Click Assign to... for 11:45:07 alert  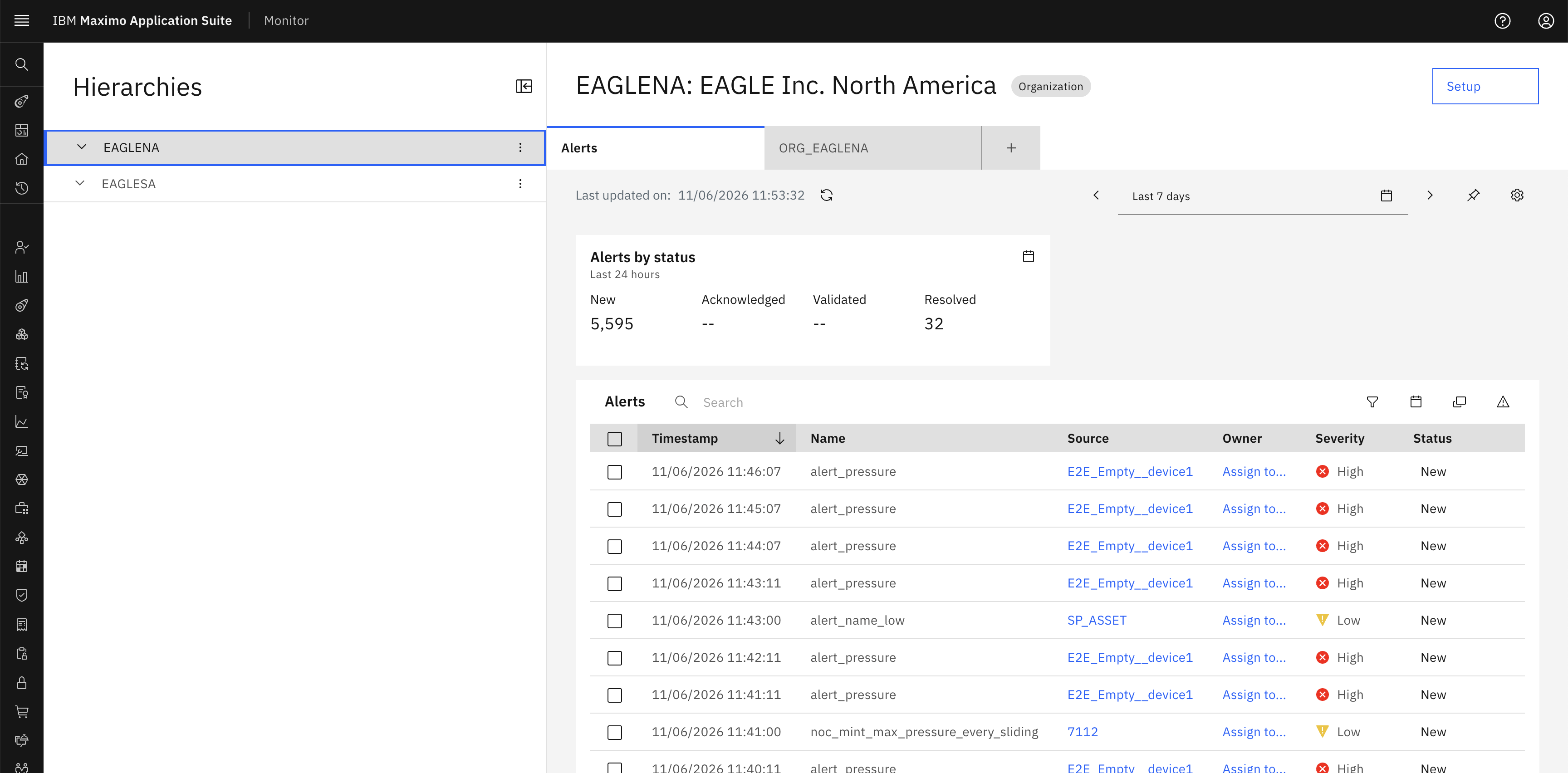point(1254,509)
